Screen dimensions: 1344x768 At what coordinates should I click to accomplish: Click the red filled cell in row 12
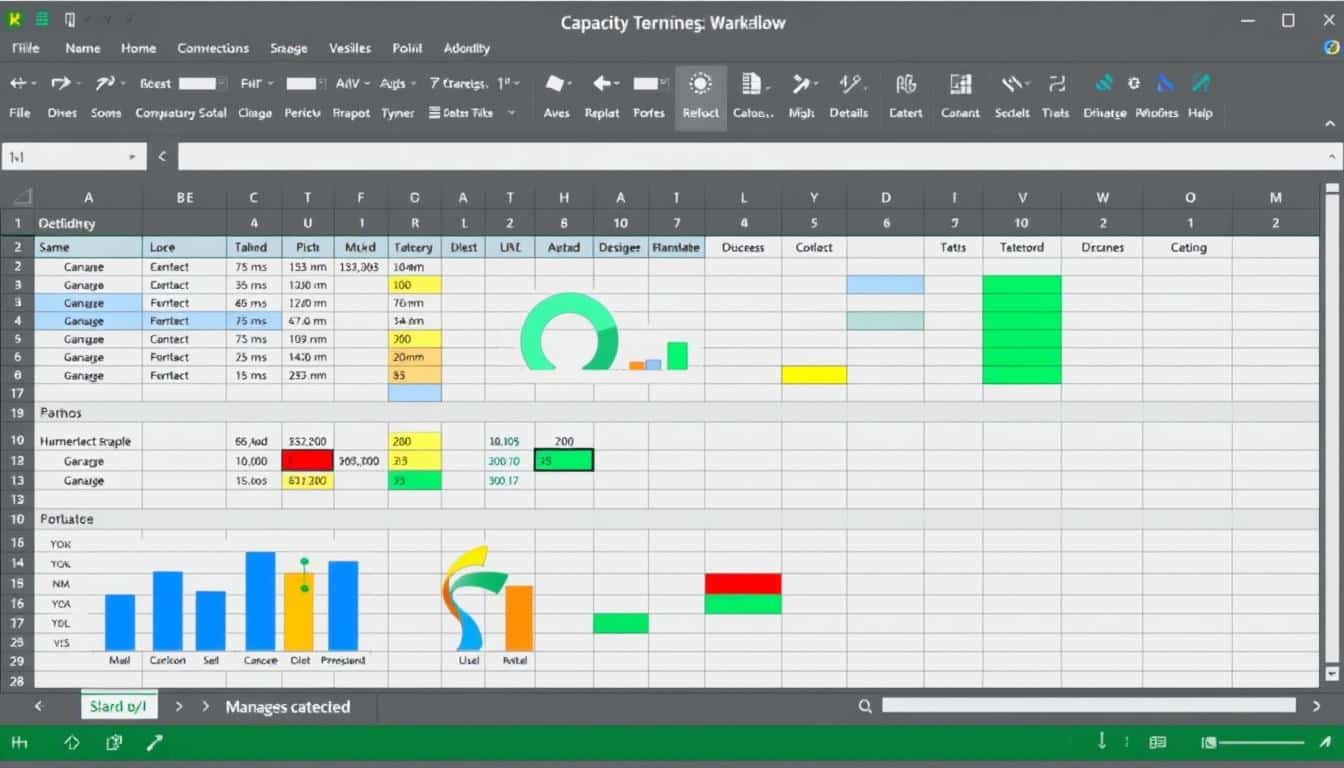pos(307,460)
